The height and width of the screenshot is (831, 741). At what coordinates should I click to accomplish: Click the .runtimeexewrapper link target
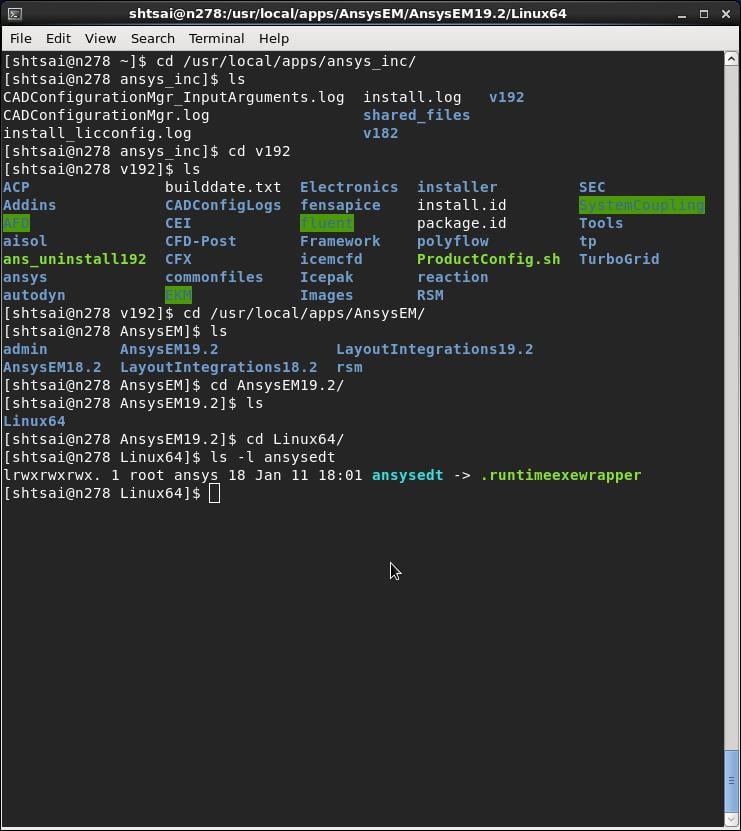560,475
